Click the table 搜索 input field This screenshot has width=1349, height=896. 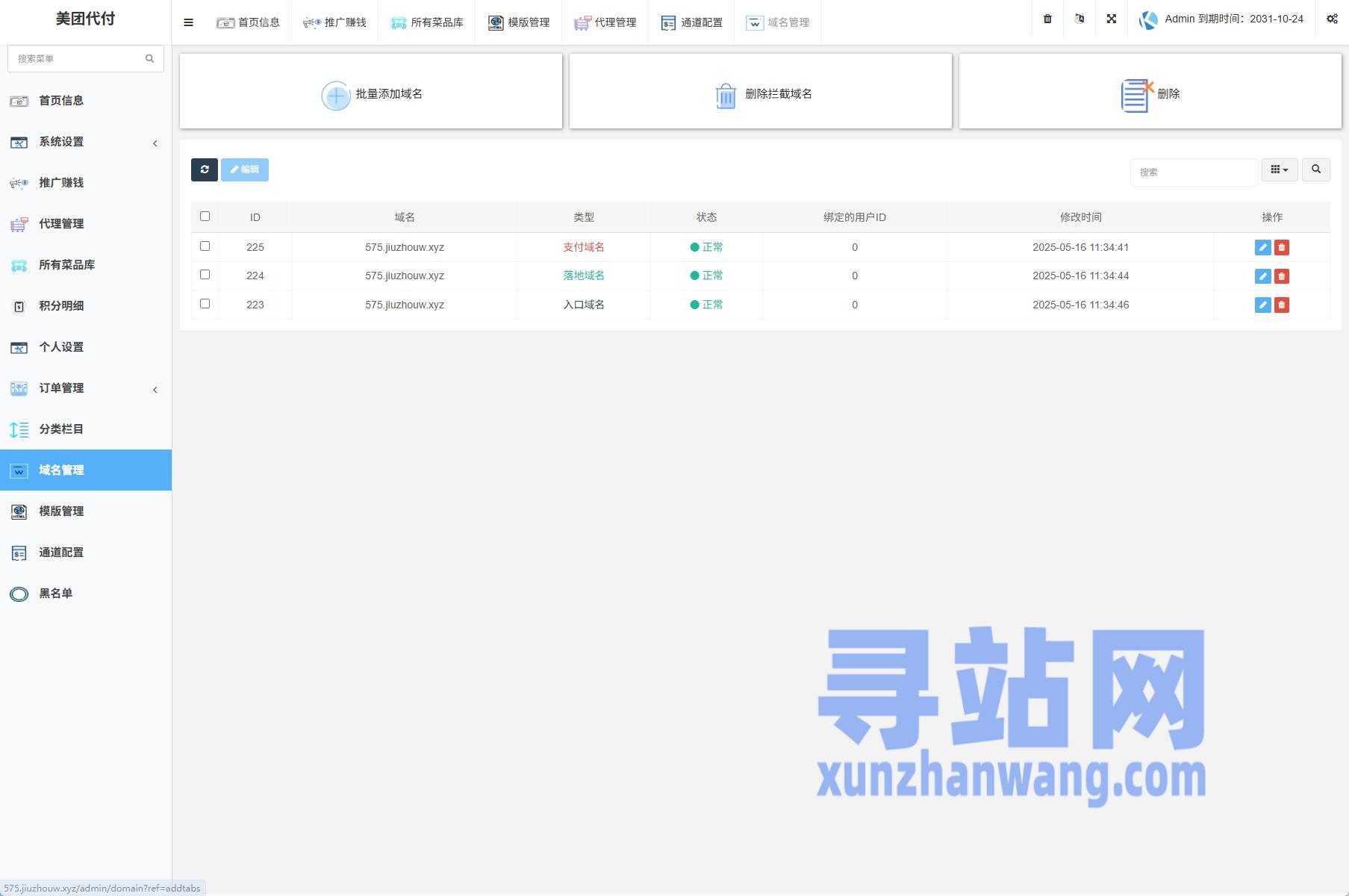tap(1194, 172)
